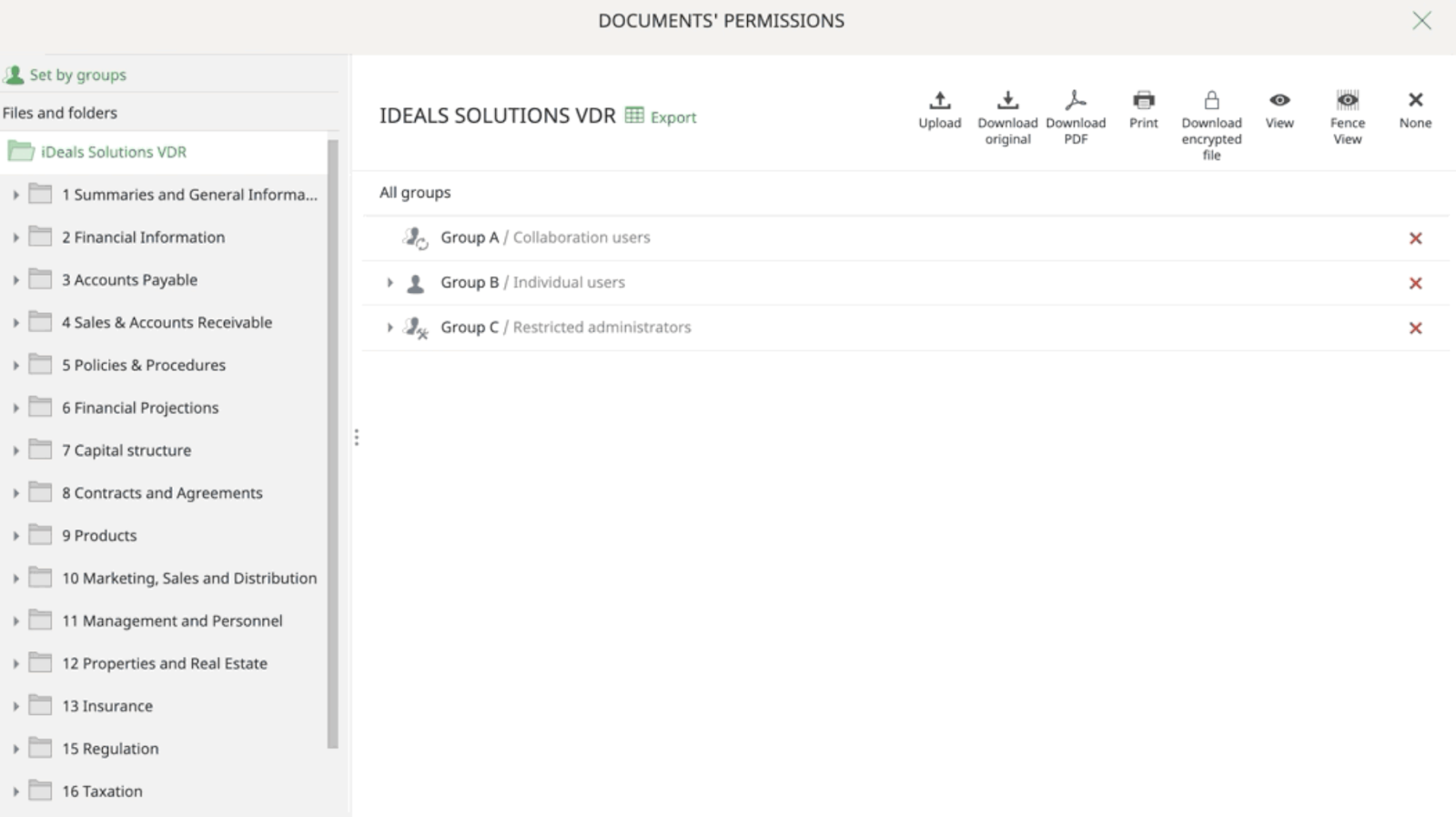Expand the 15 Regulation folder

point(15,749)
